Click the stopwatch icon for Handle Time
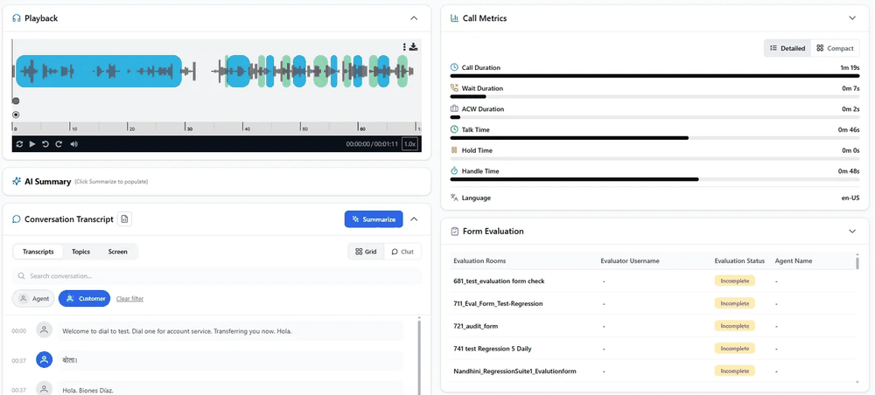Image resolution: width=875 pixels, height=395 pixels. [454, 171]
